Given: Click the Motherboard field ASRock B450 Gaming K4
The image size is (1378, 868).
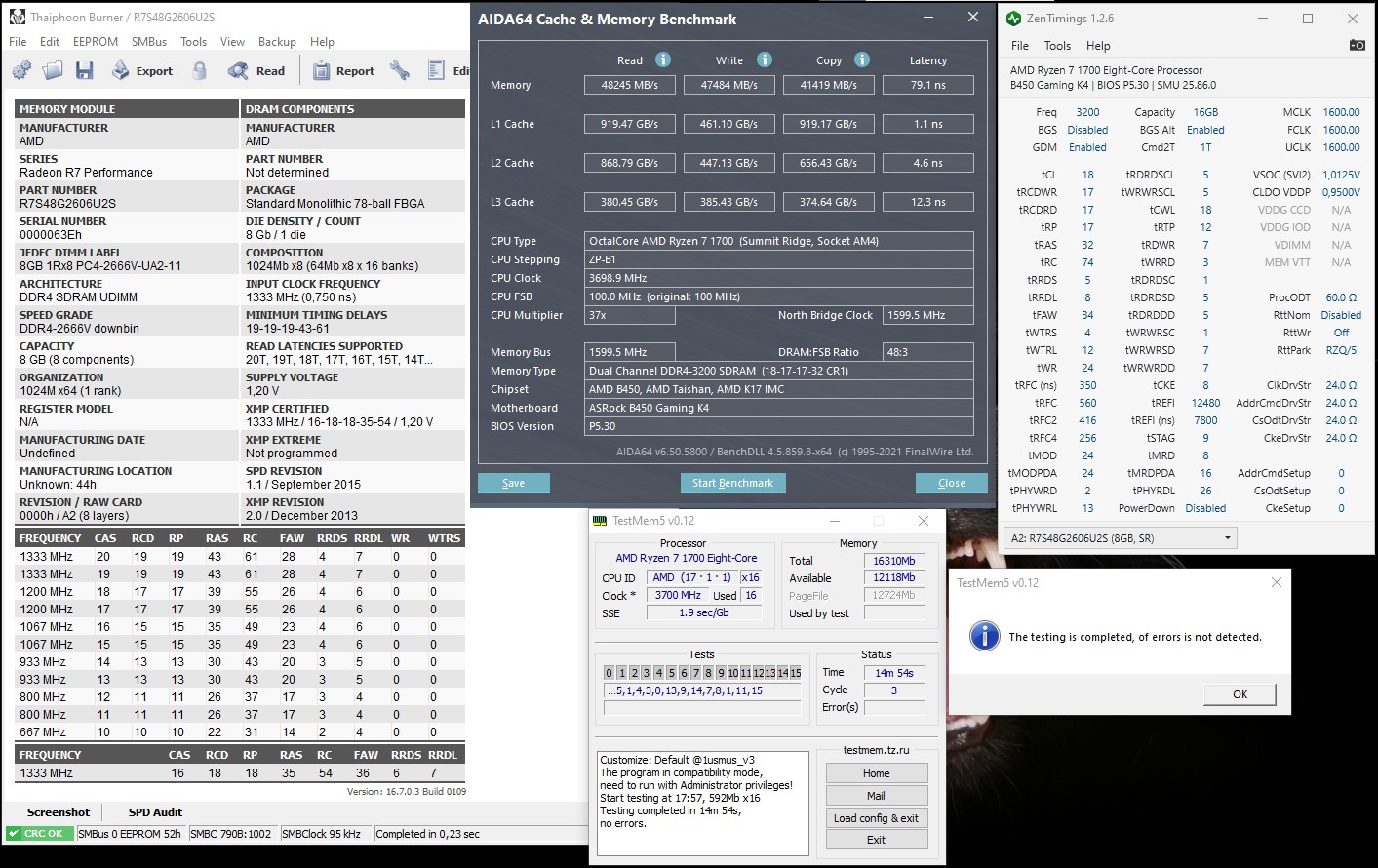Looking at the screenshot, I should tap(779, 408).
